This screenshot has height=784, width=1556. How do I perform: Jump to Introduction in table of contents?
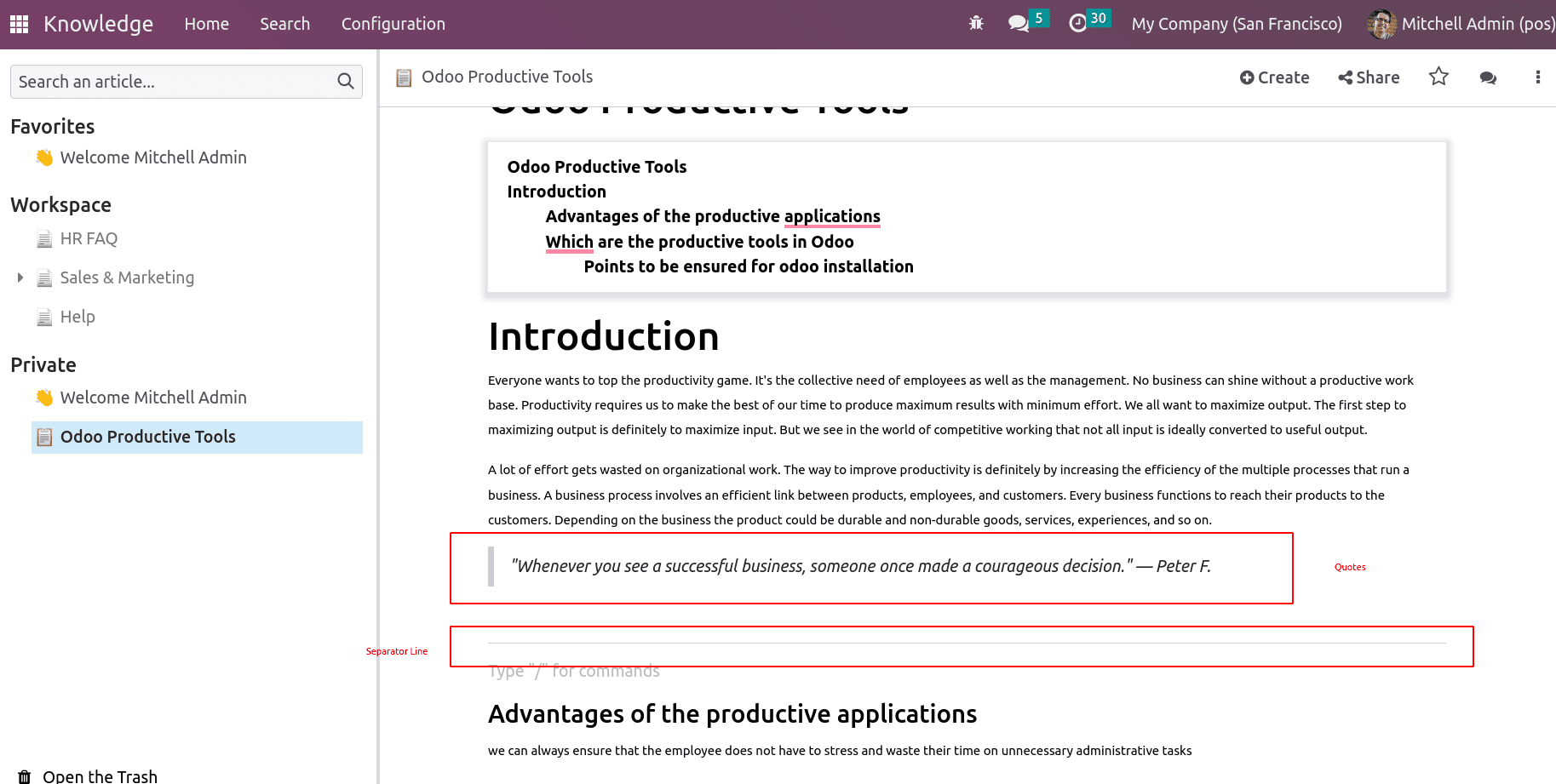point(556,192)
